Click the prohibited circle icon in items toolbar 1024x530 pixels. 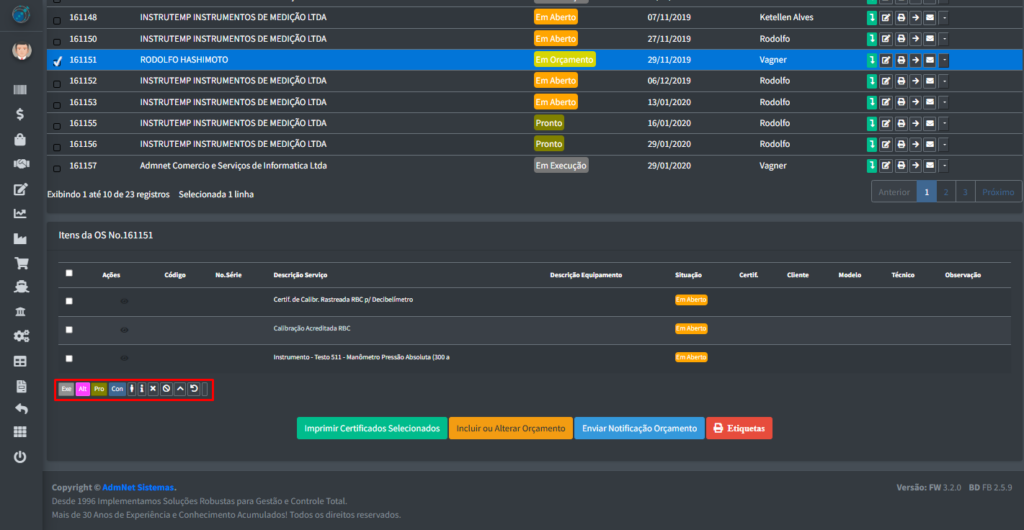click(x=166, y=389)
